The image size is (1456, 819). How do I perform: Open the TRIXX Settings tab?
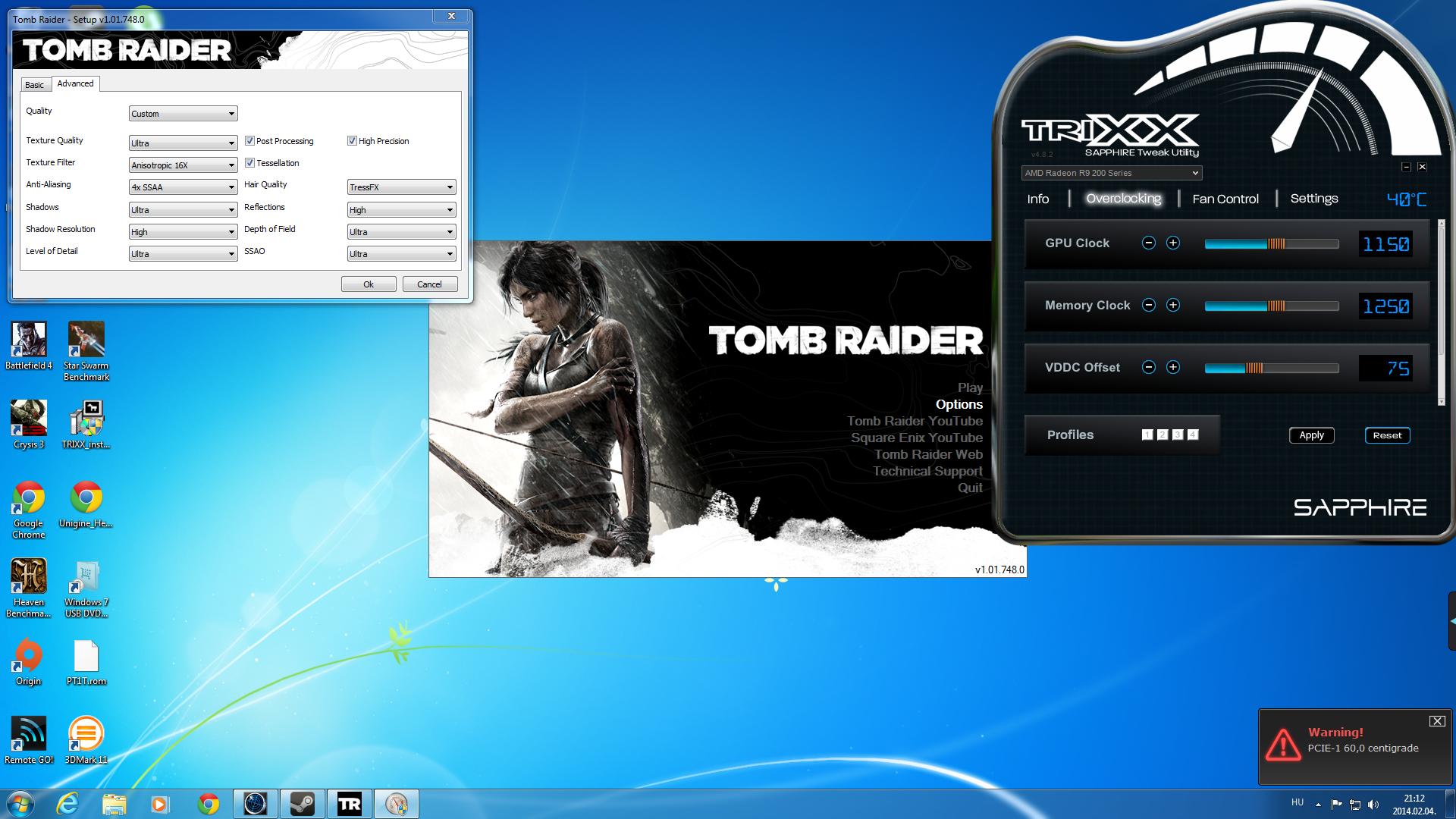click(x=1314, y=199)
